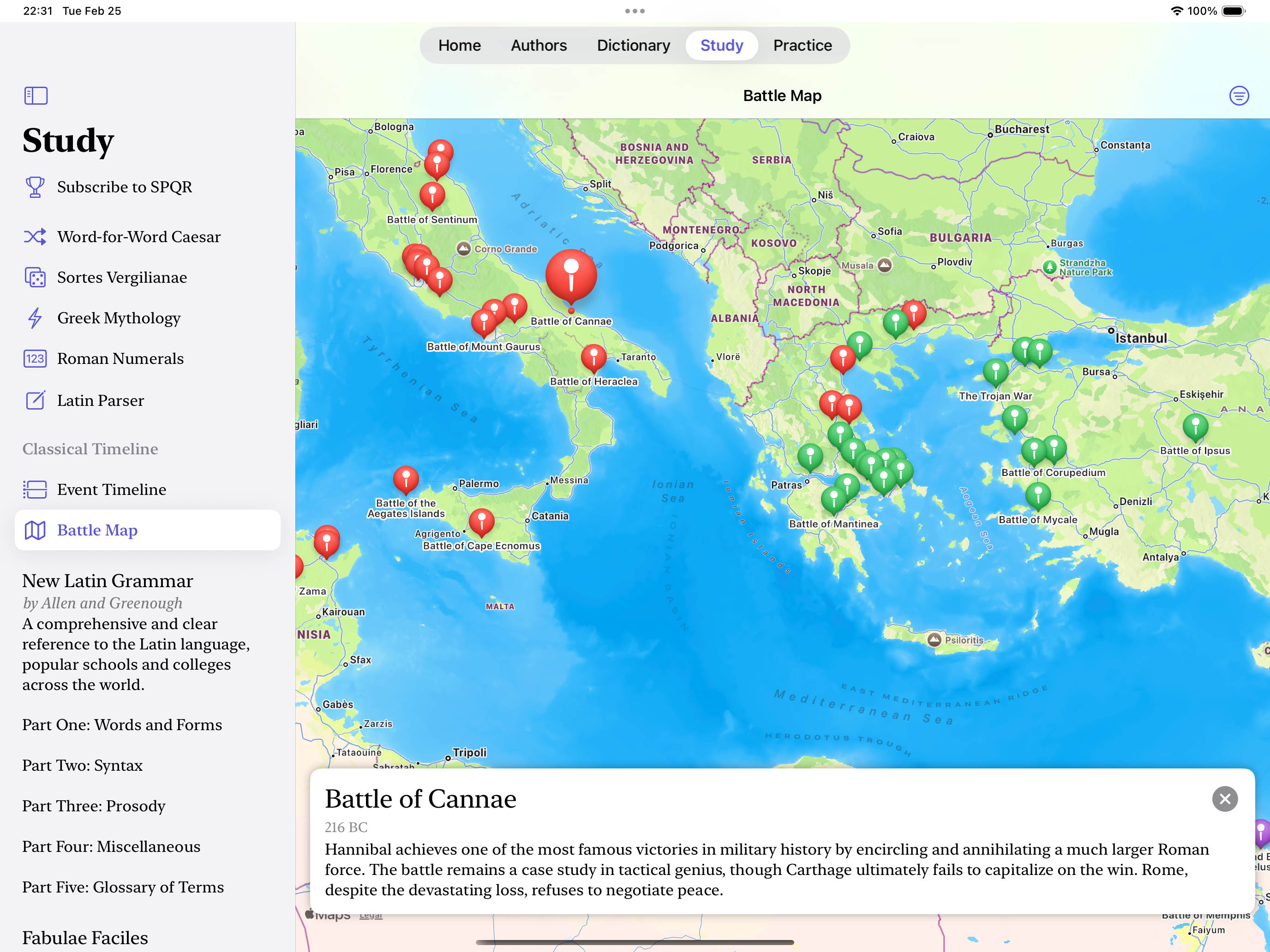
Task: Click the timeline icon for Event Timeline
Action: (x=35, y=489)
